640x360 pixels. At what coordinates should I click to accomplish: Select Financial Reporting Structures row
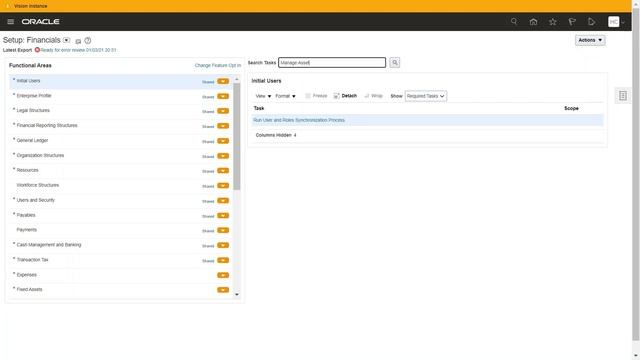pyautogui.click(x=121, y=125)
